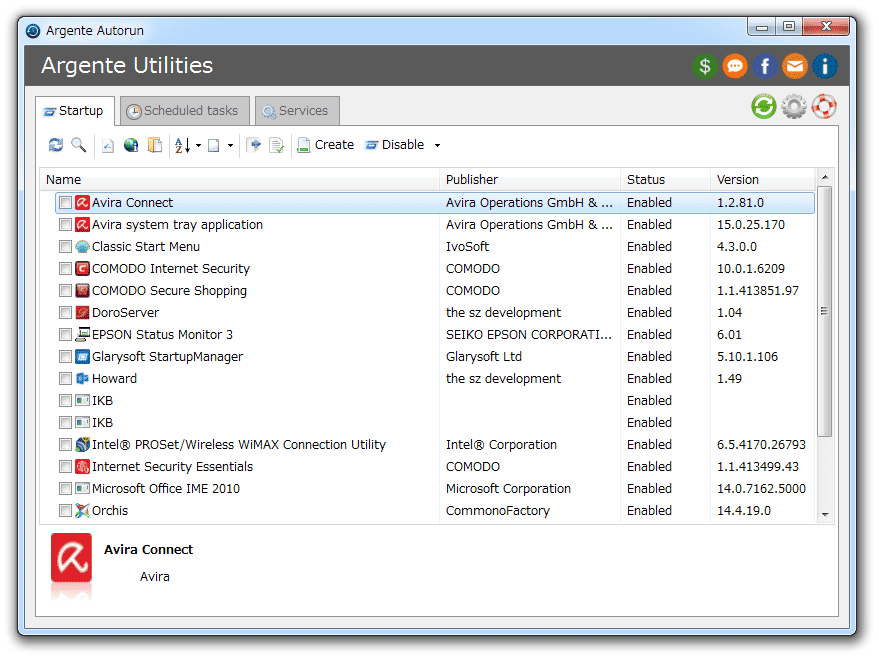Click the Argente Autorun title bar icon
The height and width of the screenshot is (658, 879).
(x=33, y=31)
